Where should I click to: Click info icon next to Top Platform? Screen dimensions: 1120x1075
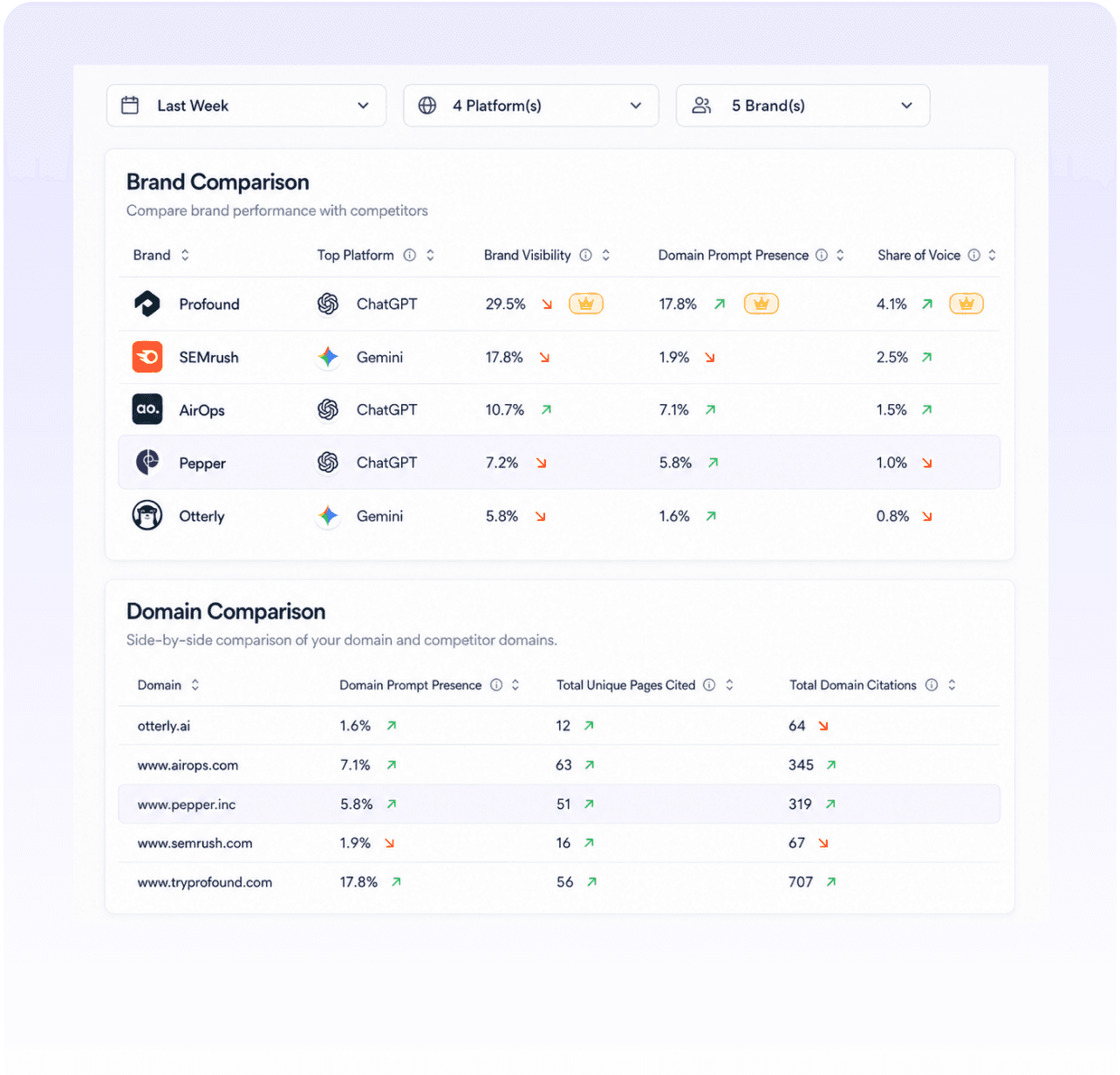pos(409,255)
